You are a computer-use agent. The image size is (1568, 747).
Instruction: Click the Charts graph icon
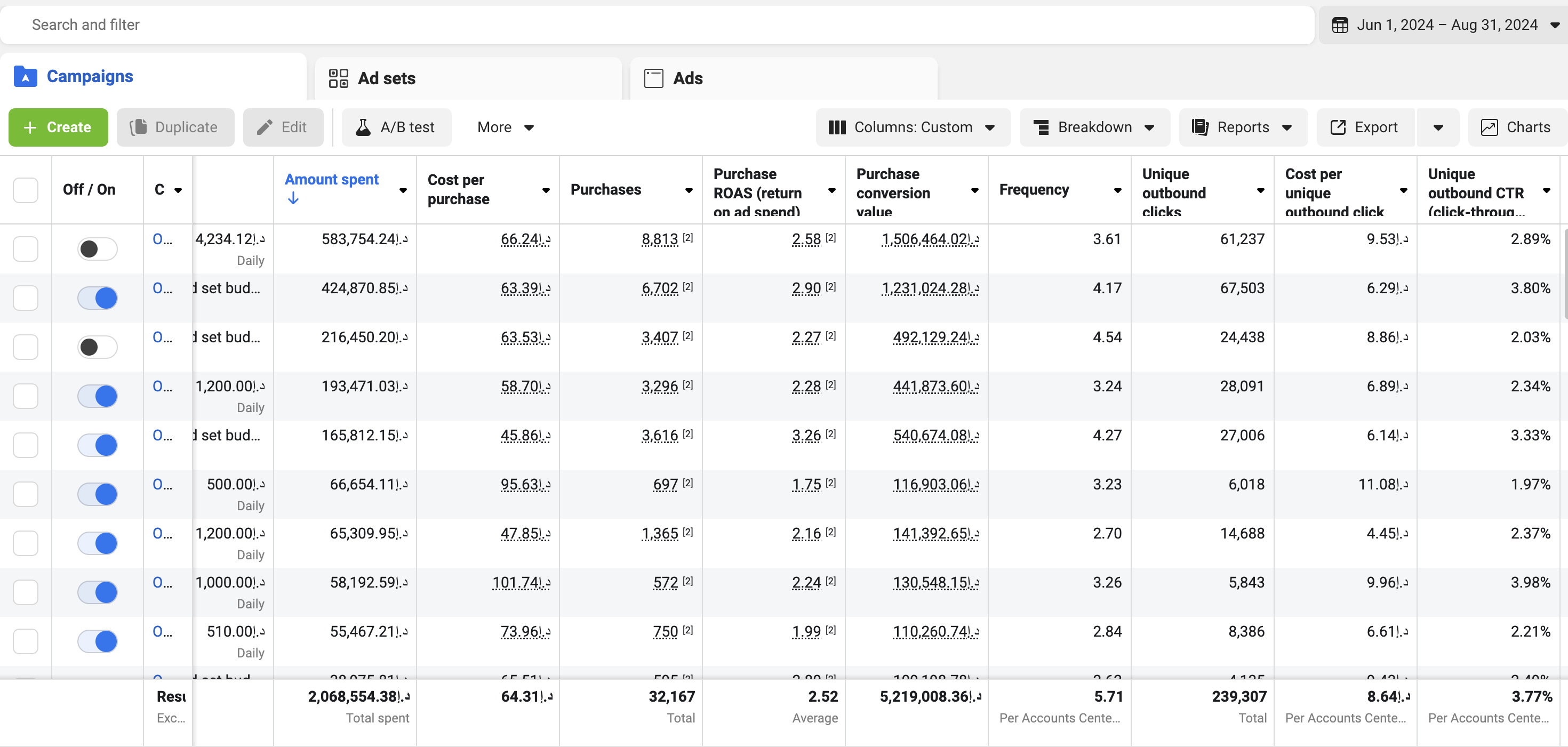(x=1489, y=127)
